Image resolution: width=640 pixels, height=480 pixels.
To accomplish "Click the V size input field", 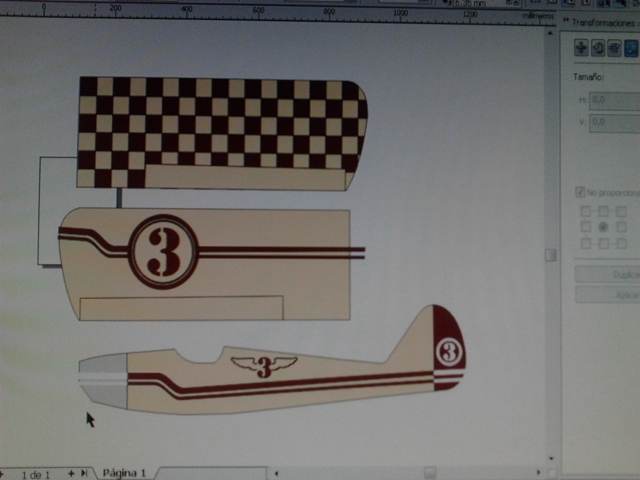I will coord(614,122).
